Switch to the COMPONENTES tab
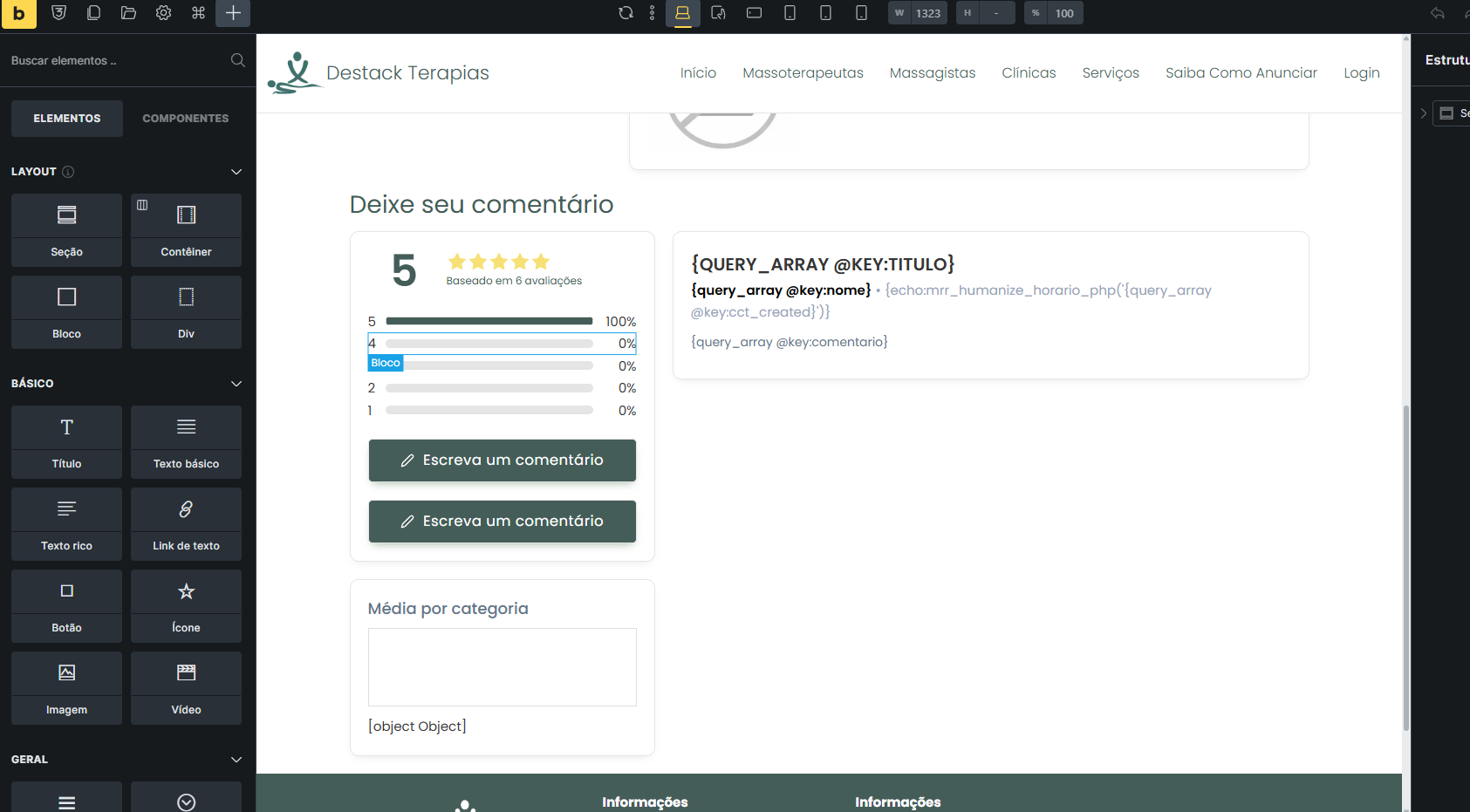This screenshot has width=1470, height=812. click(x=185, y=119)
